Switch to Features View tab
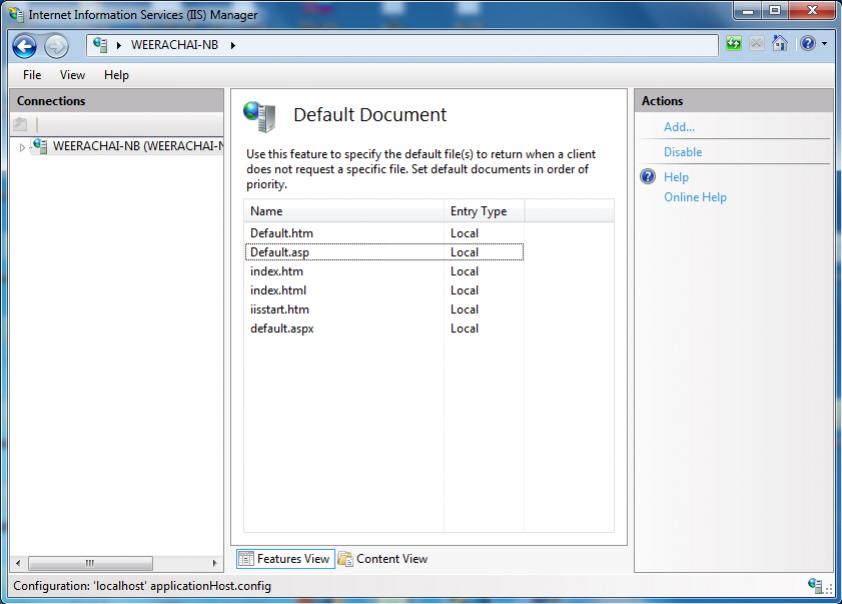Viewport: 842px width, 604px height. pos(286,559)
